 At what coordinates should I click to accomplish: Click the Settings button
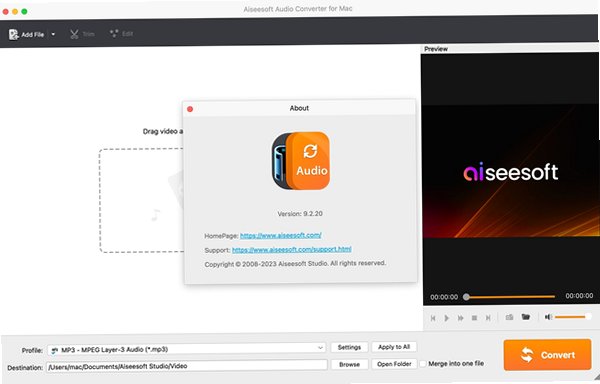point(349,347)
